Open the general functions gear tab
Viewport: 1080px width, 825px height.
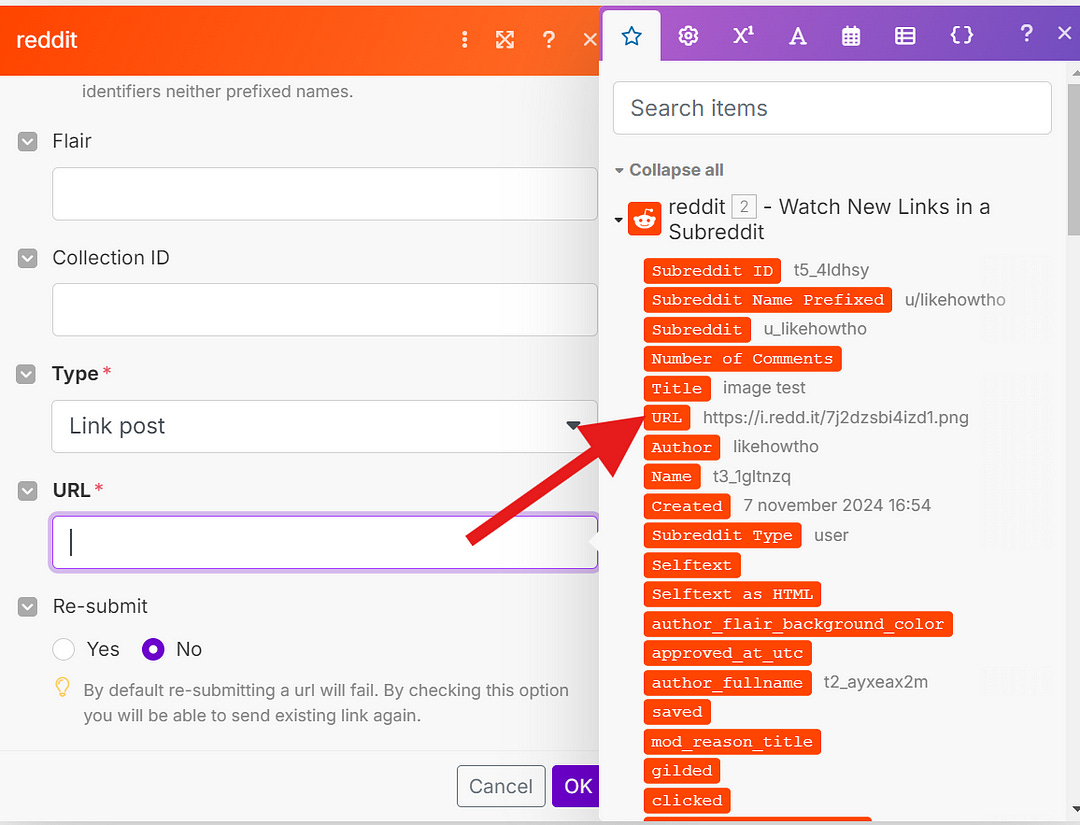[x=688, y=36]
